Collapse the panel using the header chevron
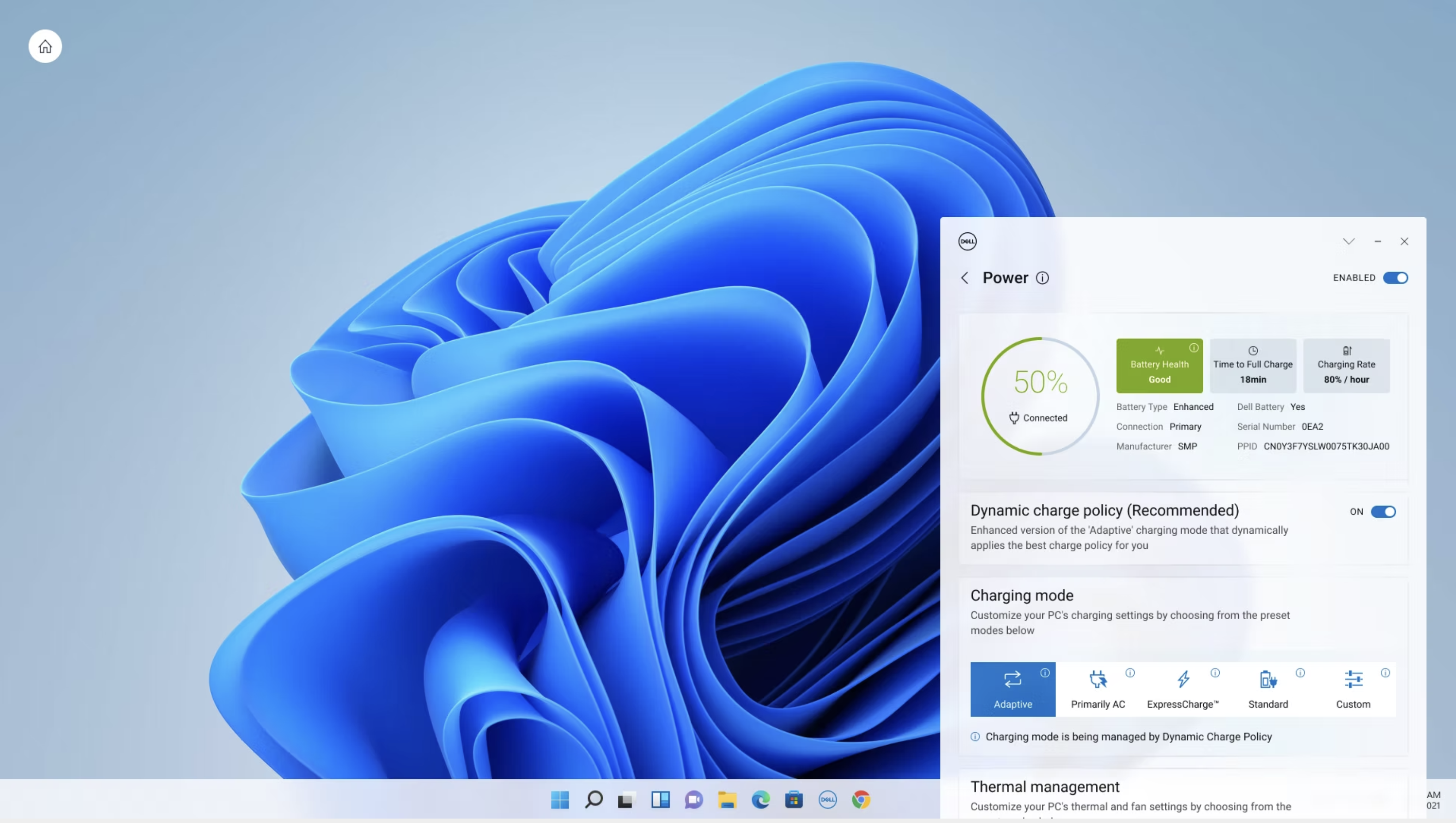1456x823 pixels. pyautogui.click(x=1348, y=241)
